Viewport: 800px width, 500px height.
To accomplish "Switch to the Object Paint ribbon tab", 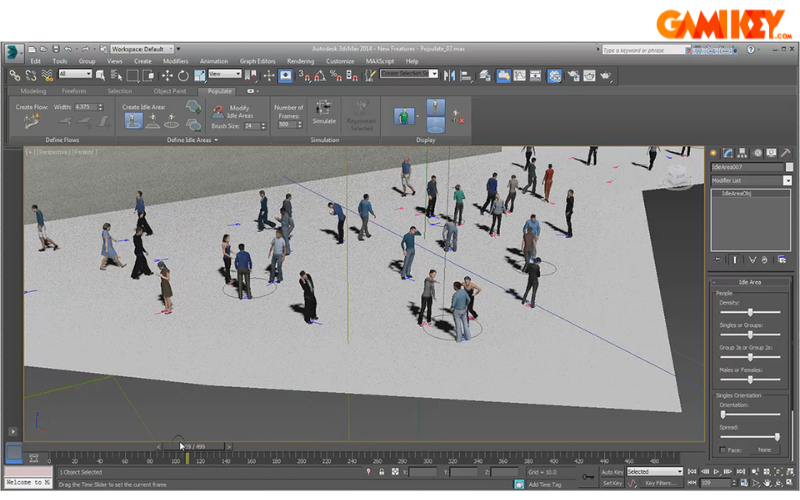I will tap(169, 91).
